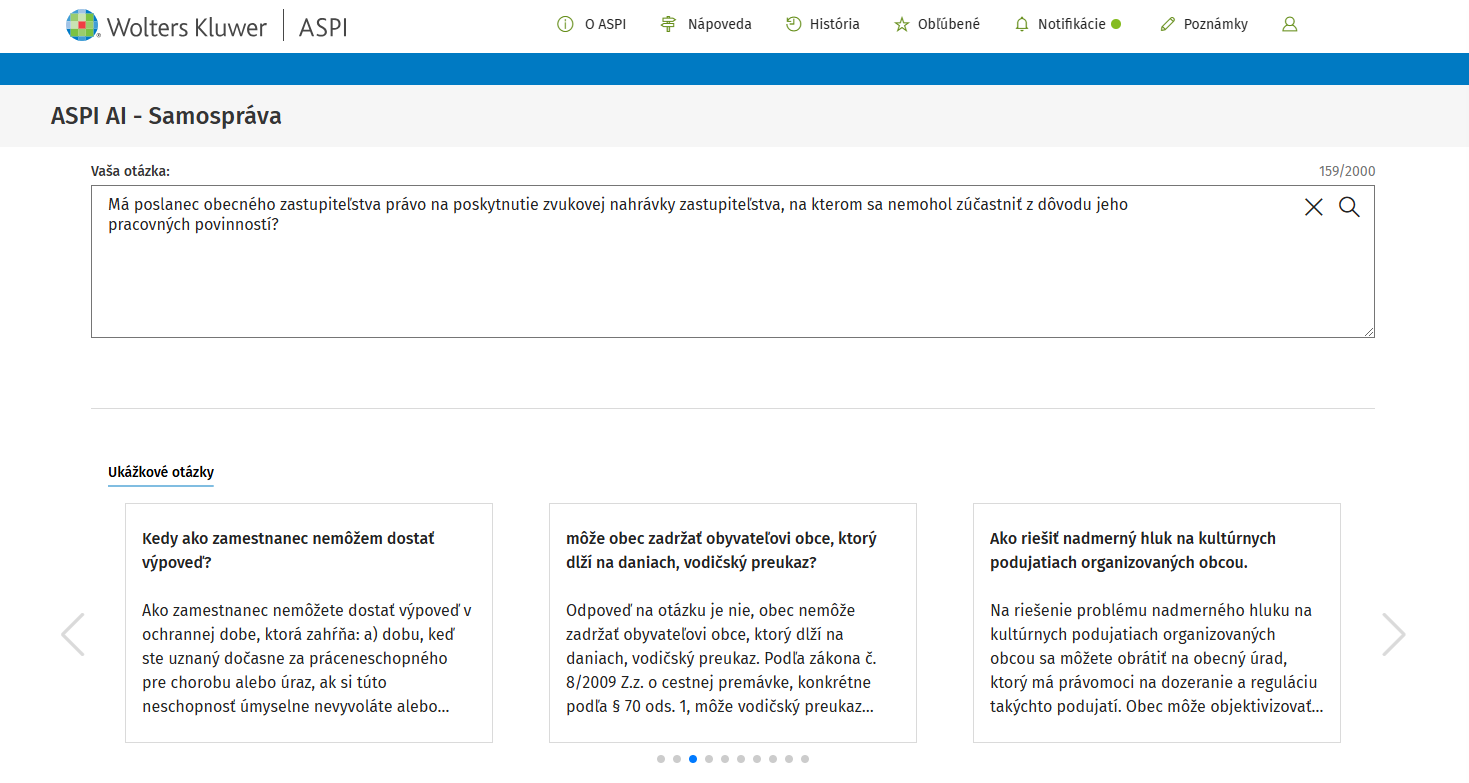Image resolution: width=1469 pixels, height=783 pixels.
Task: Open Nápoveda help section
Action: click(706, 24)
